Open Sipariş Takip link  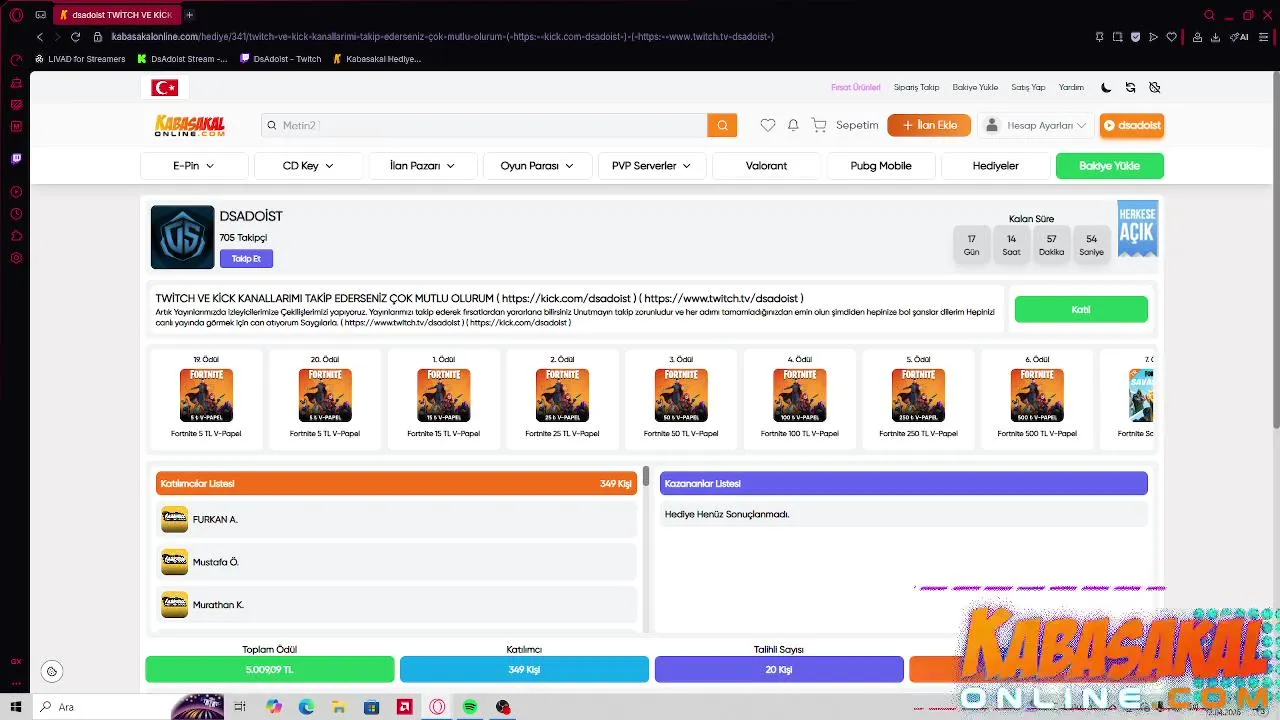click(916, 88)
